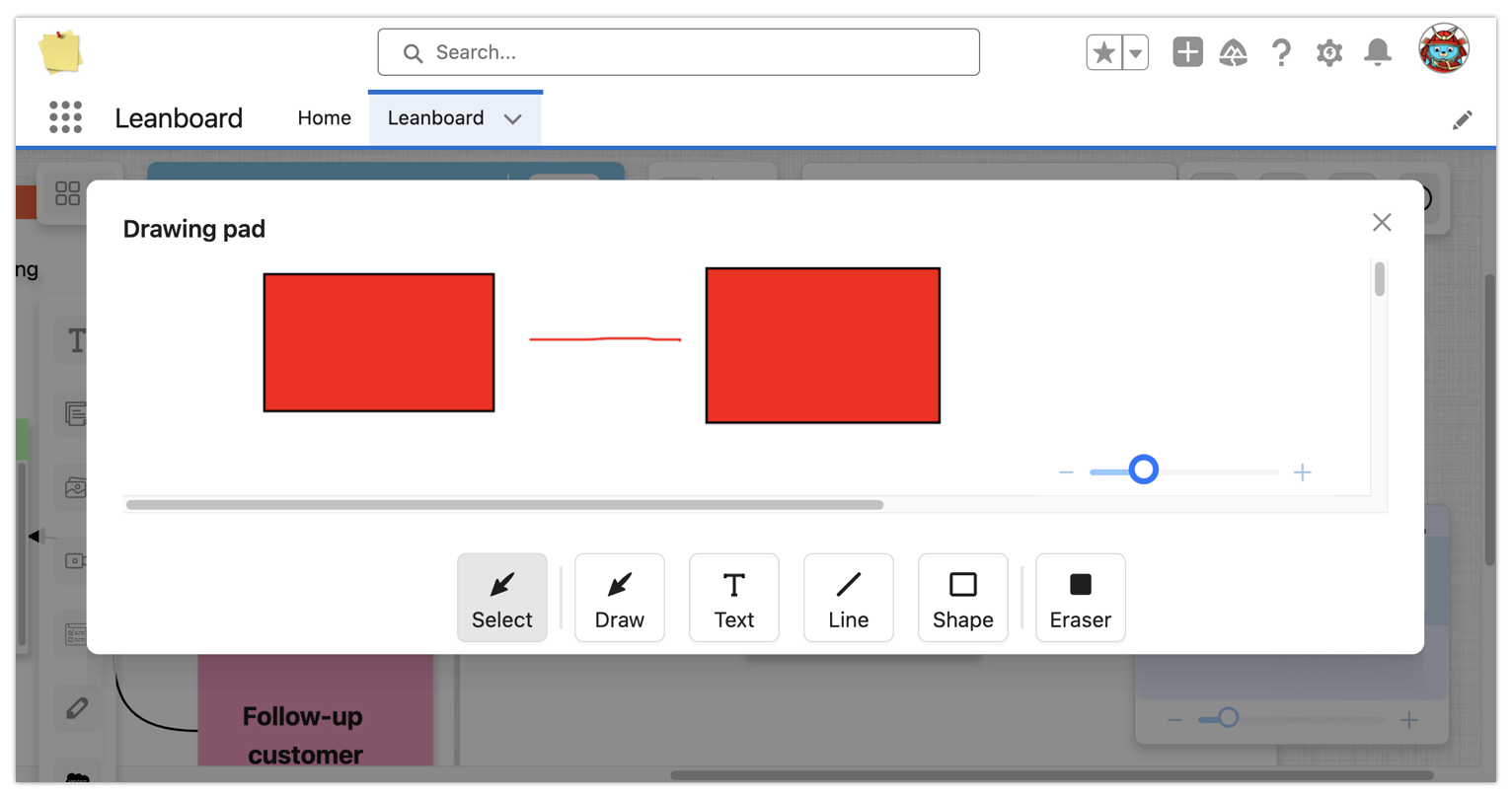Expand the Leanboard tab chevron menu

pyautogui.click(x=512, y=118)
